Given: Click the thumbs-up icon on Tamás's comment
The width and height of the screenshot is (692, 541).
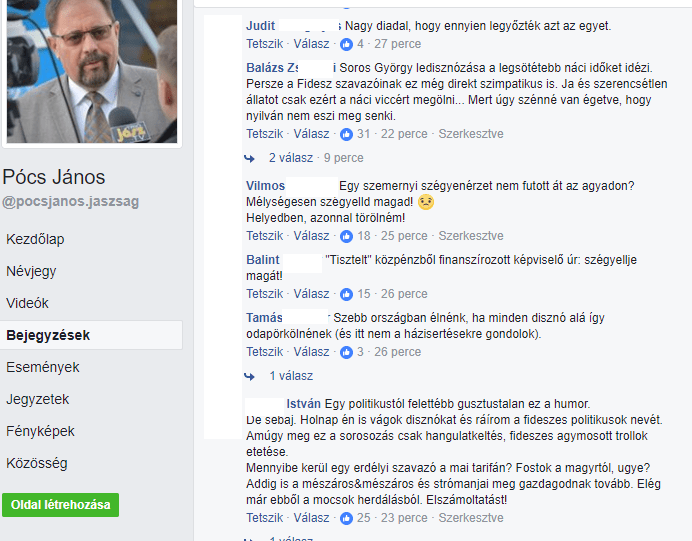Looking at the screenshot, I should pyautogui.click(x=346, y=352).
